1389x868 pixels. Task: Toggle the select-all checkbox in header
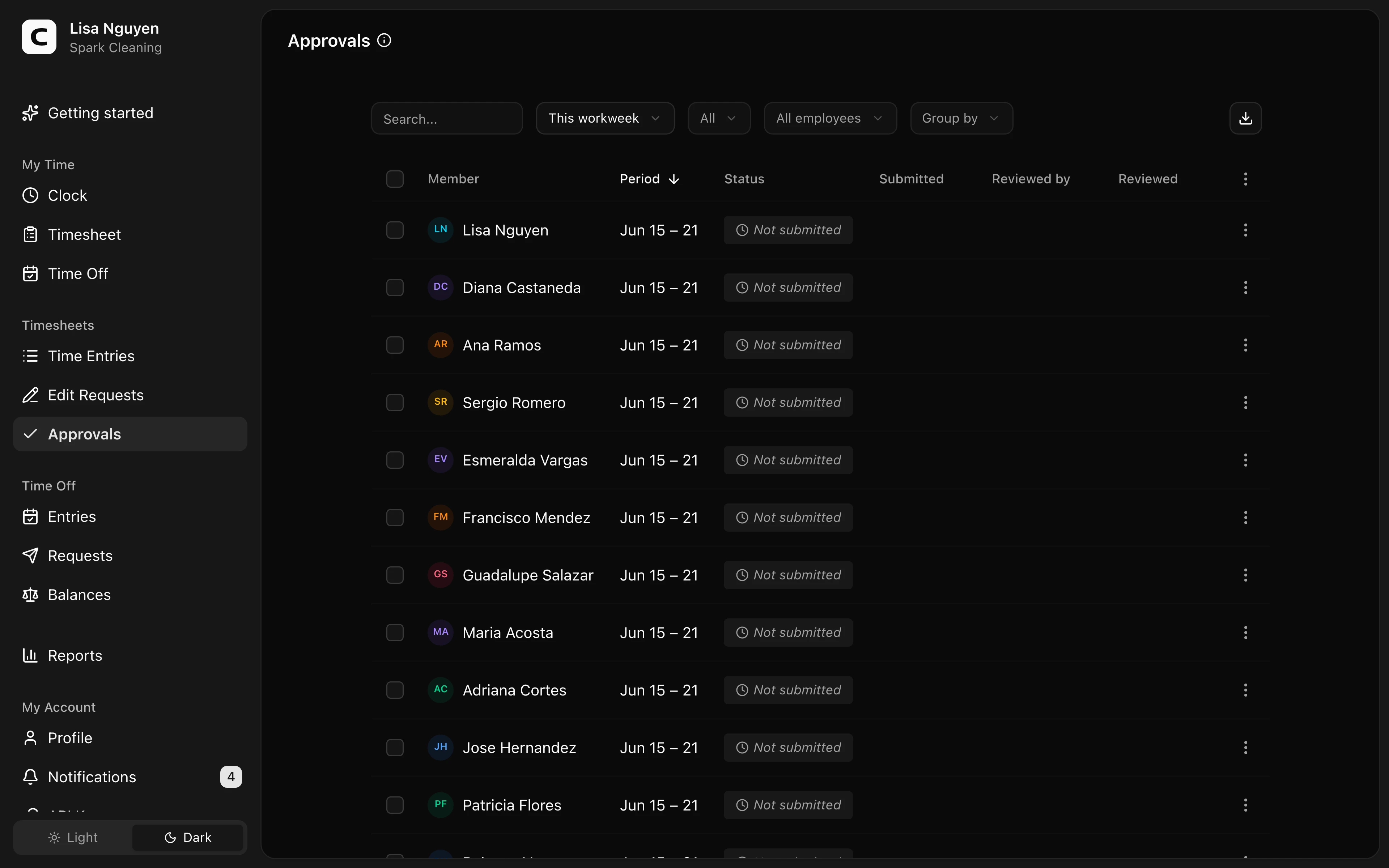(x=395, y=179)
